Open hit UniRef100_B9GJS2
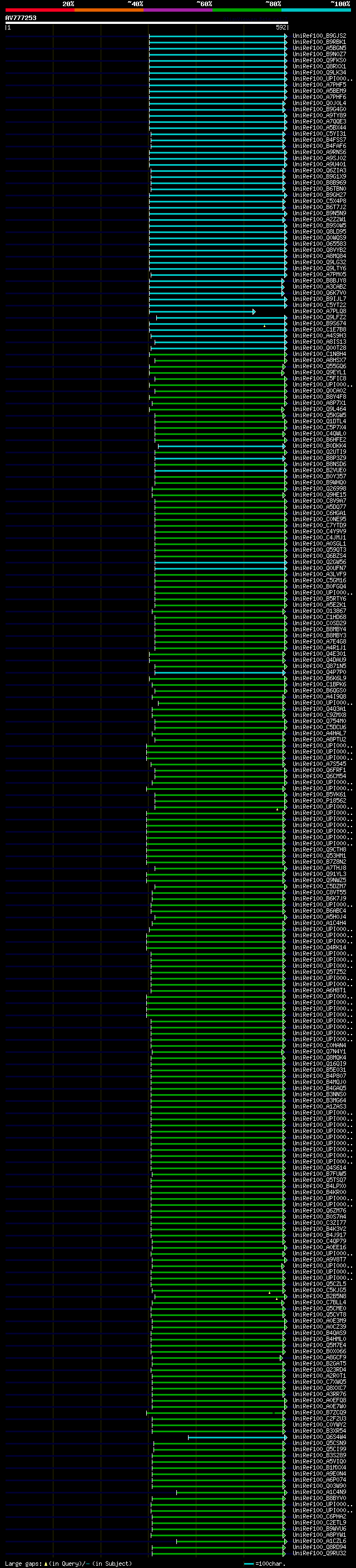 point(319,36)
